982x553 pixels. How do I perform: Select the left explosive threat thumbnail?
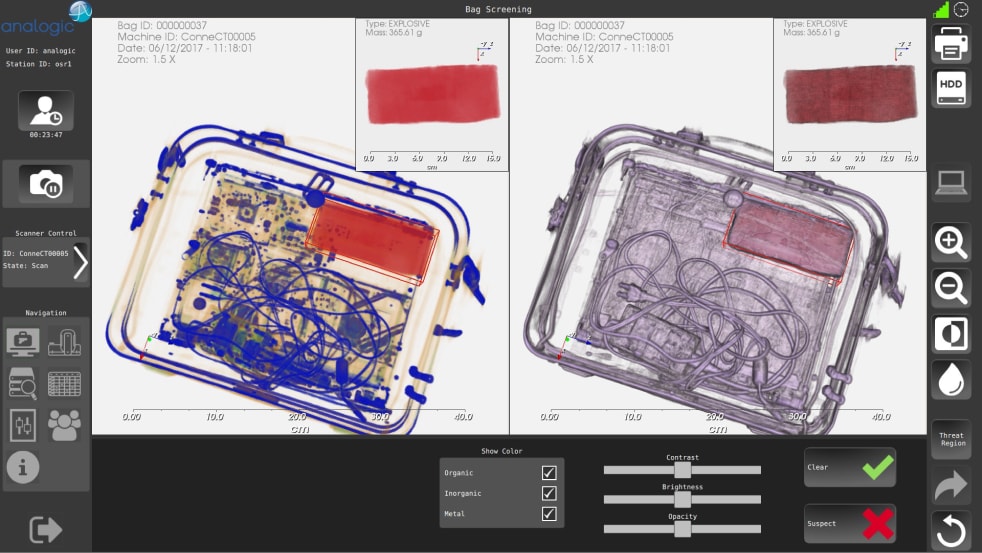432,95
